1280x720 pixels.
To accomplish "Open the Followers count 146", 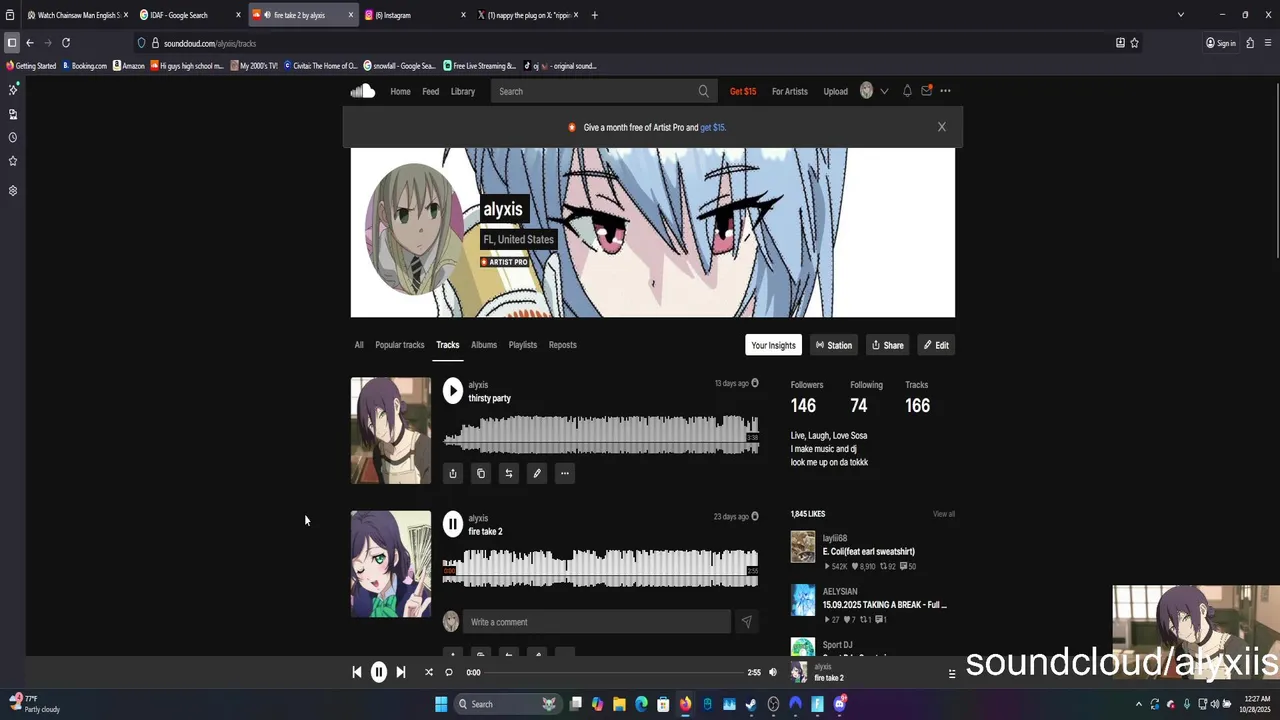I will [804, 405].
